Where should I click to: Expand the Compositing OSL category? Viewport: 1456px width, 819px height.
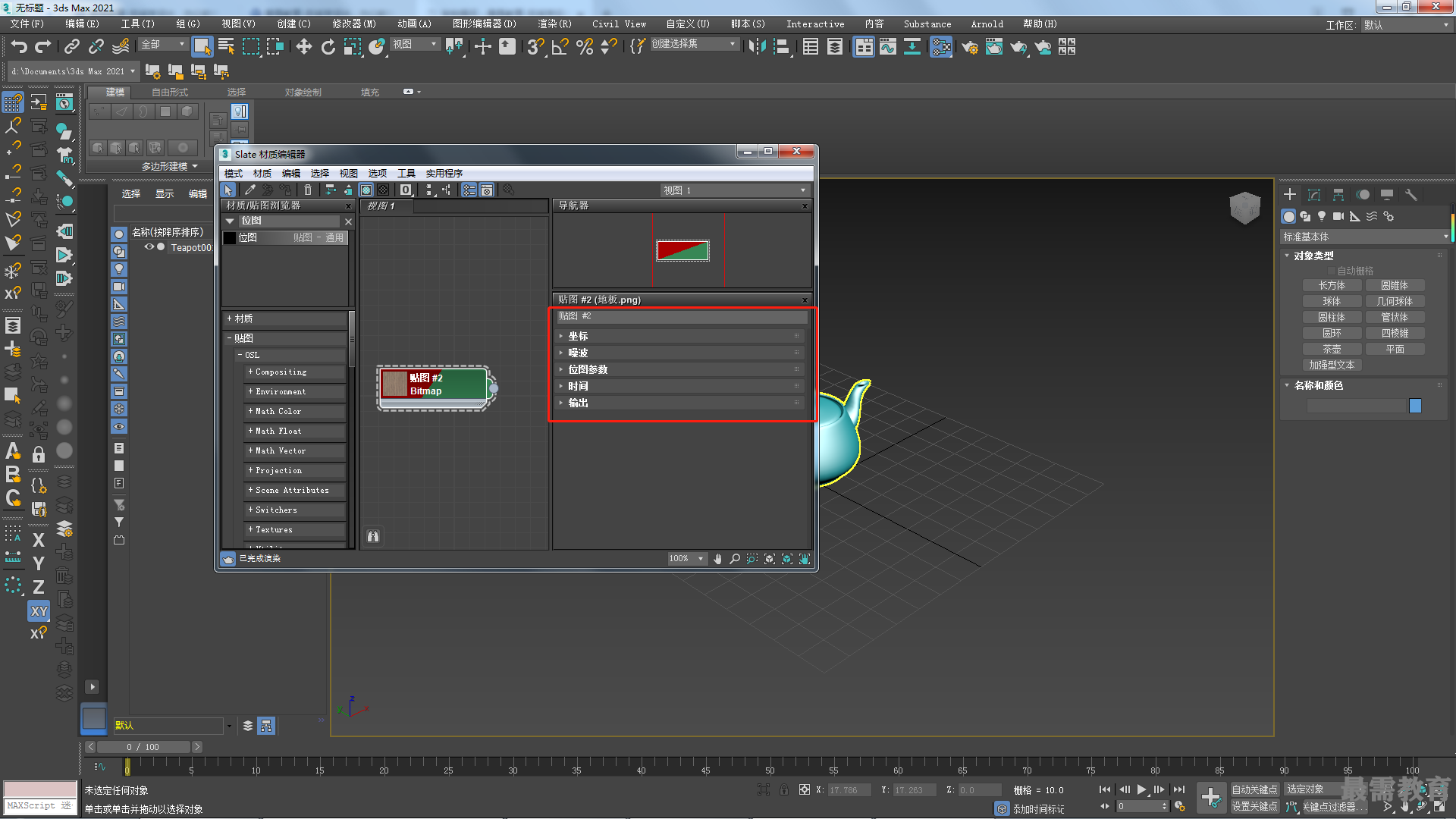pos(295,372)
